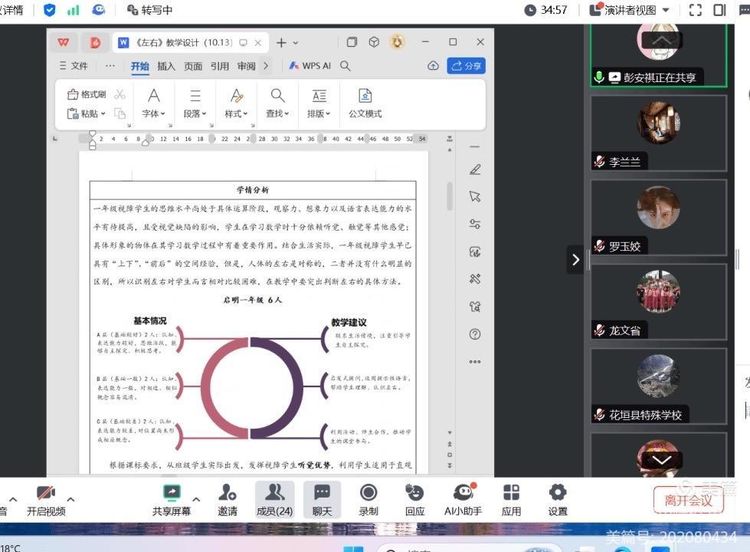Open the 回应 reactions
Screen dimensions: 750x552
coord(415,500)
